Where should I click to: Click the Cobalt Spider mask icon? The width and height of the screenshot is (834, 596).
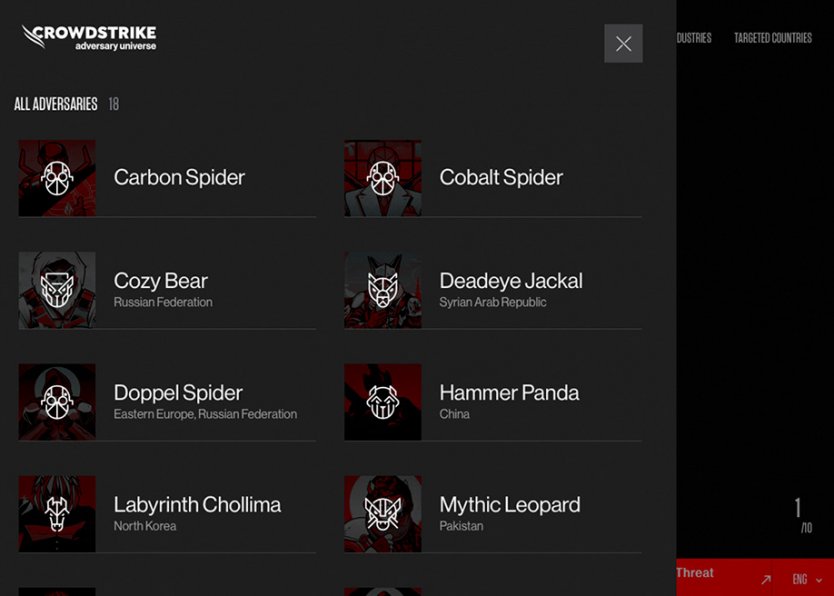[382, 178]
